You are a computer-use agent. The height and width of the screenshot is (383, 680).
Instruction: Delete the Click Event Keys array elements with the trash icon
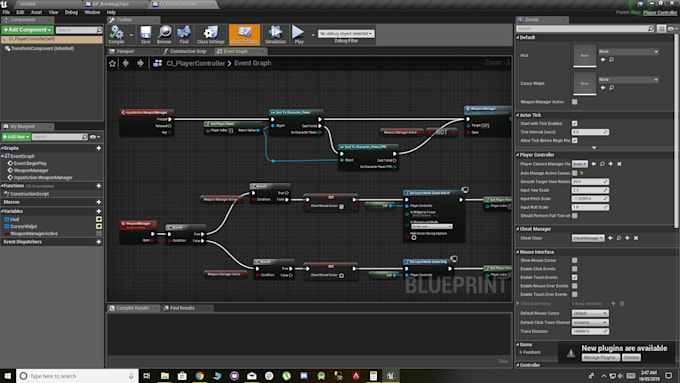[622, 304]
